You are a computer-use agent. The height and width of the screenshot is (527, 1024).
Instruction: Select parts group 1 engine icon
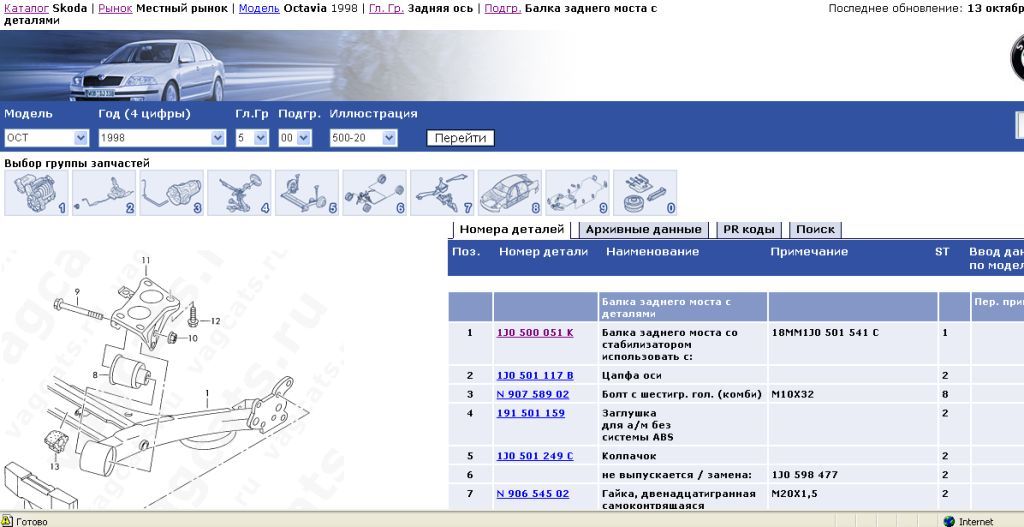pos(36,193)
